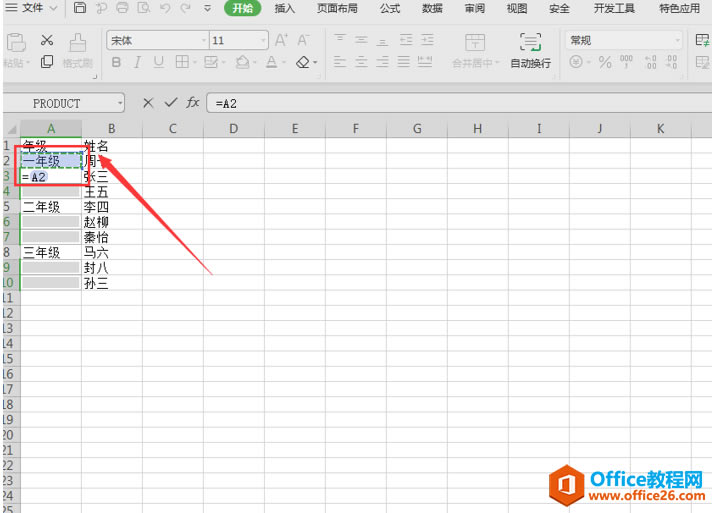
Task: Click the Select All corner triangle
Action: pos(11,129)
